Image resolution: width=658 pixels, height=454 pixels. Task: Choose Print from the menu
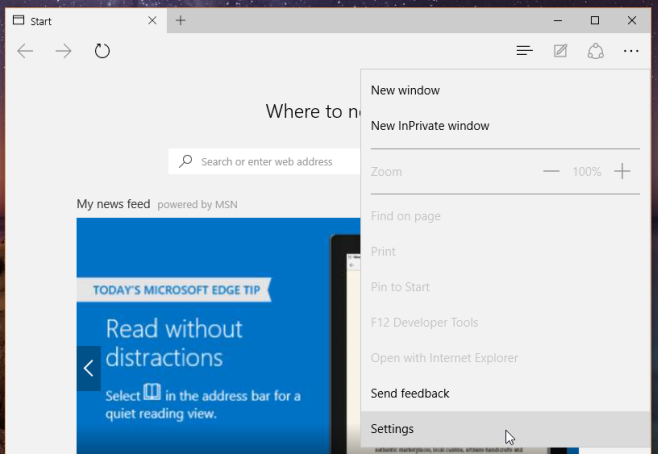tap(506, 251)
